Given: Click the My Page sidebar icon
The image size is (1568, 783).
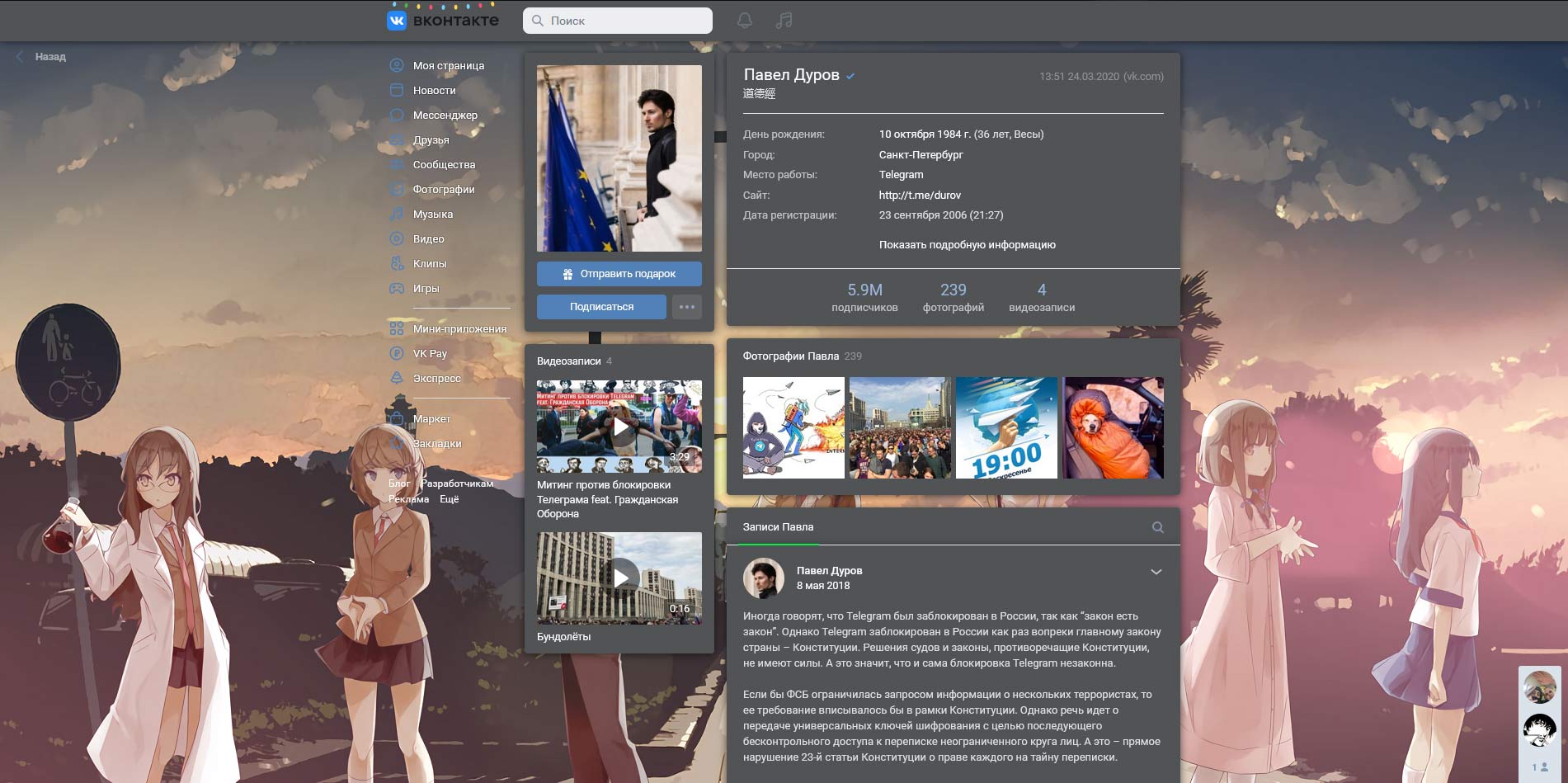Looking at the screenshot, I should pyautogui.click(x=397, y=65).
